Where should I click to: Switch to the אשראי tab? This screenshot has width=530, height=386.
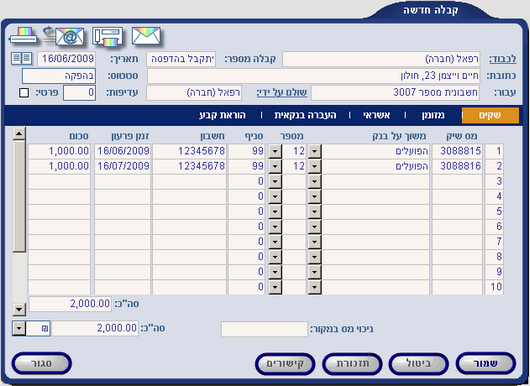click(x=377, y=115)
